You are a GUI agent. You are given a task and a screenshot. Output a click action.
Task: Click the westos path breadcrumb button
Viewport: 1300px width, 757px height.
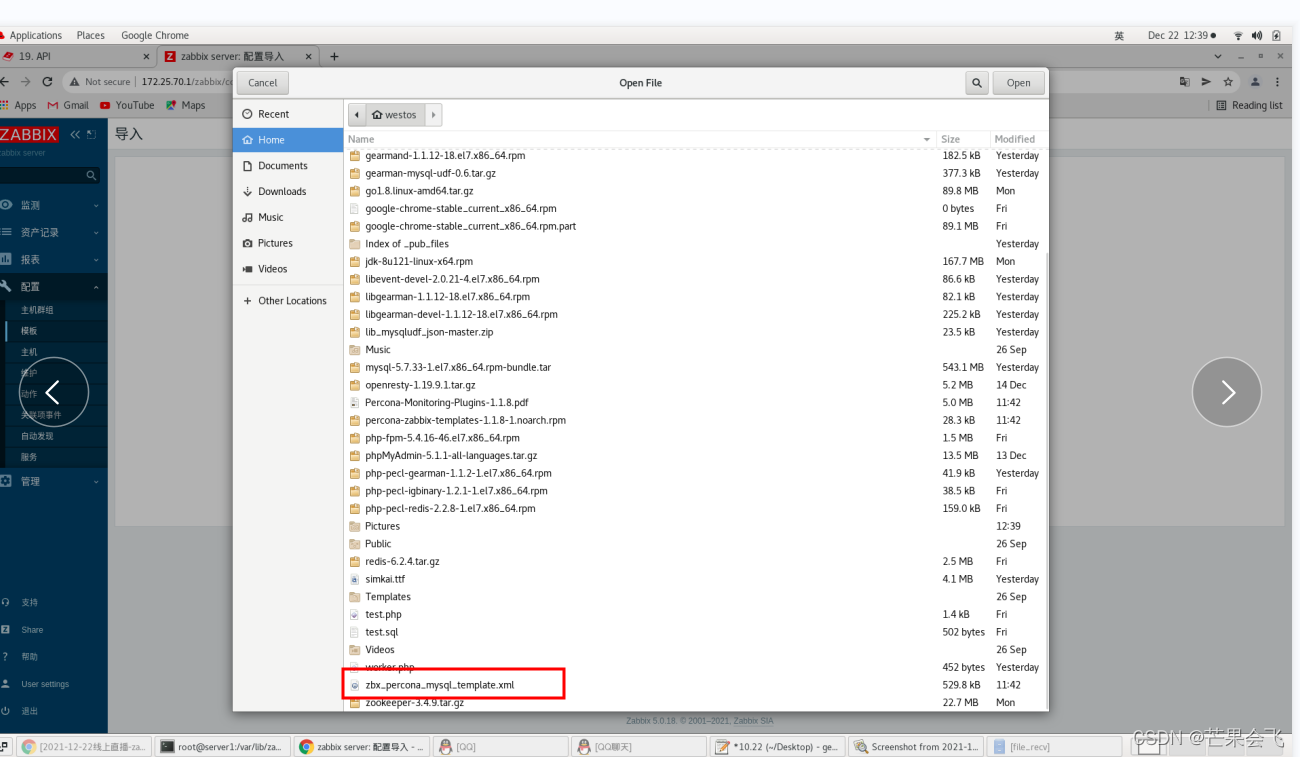click(x=394, y=115)
